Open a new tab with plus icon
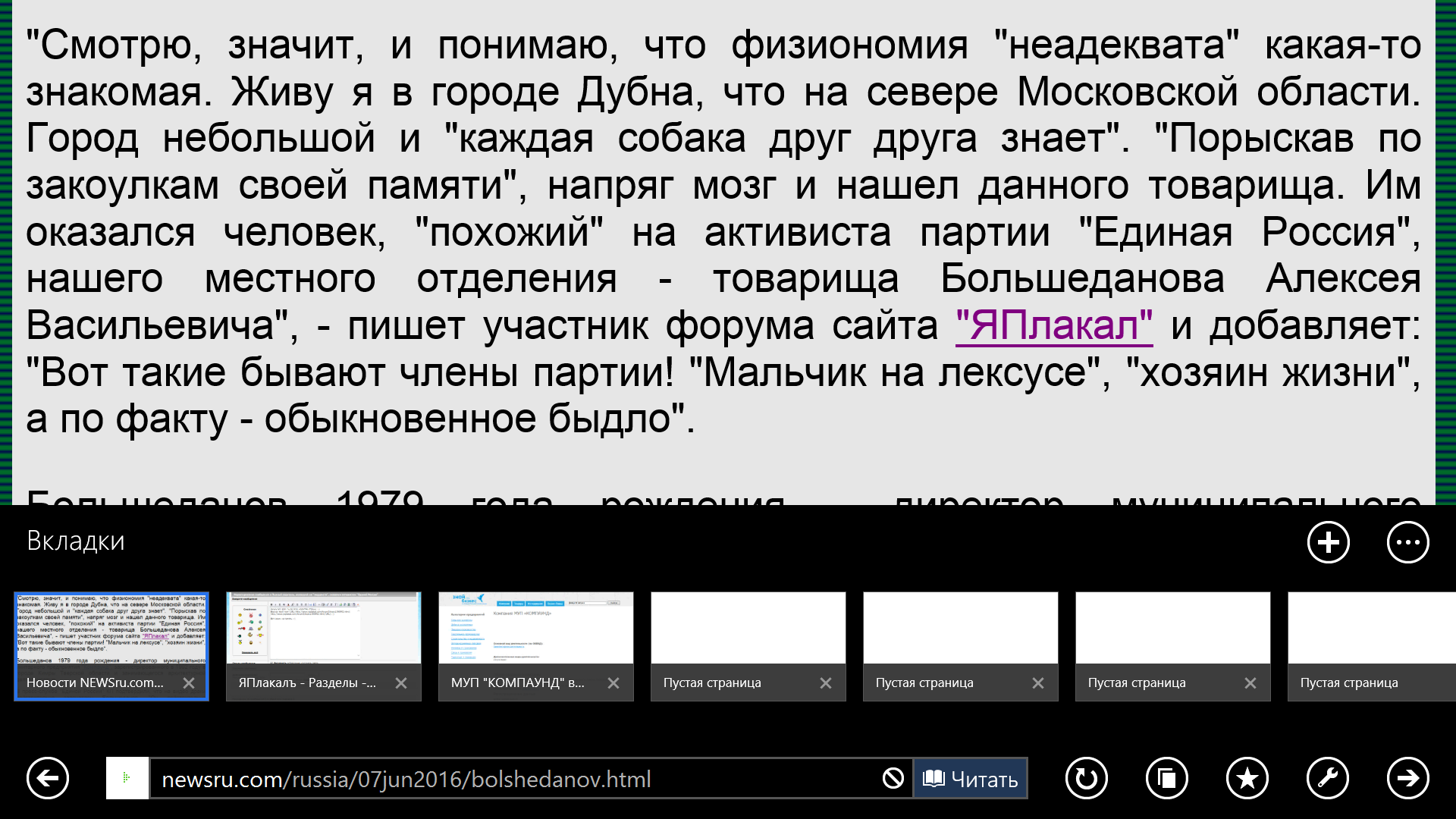Screen dimensions: 1456x819 pyautogui.click(x=1329, y=542)
